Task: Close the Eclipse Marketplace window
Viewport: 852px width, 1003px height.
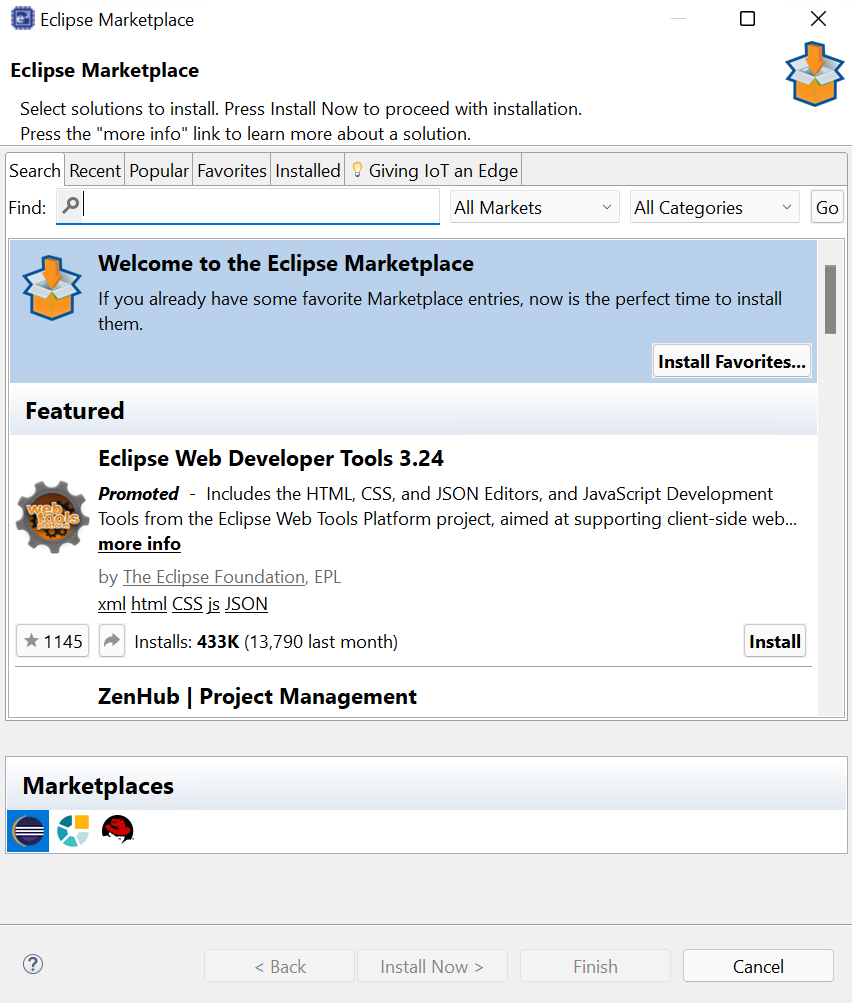Action: 818,19
